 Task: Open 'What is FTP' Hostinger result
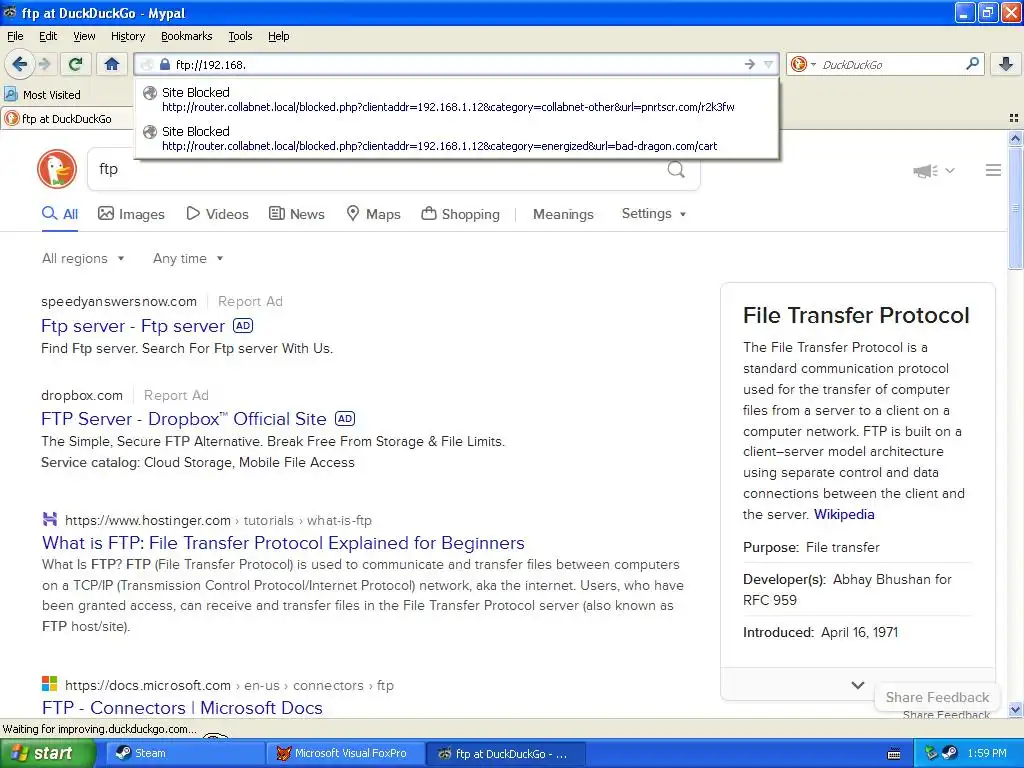coord(283,543)
